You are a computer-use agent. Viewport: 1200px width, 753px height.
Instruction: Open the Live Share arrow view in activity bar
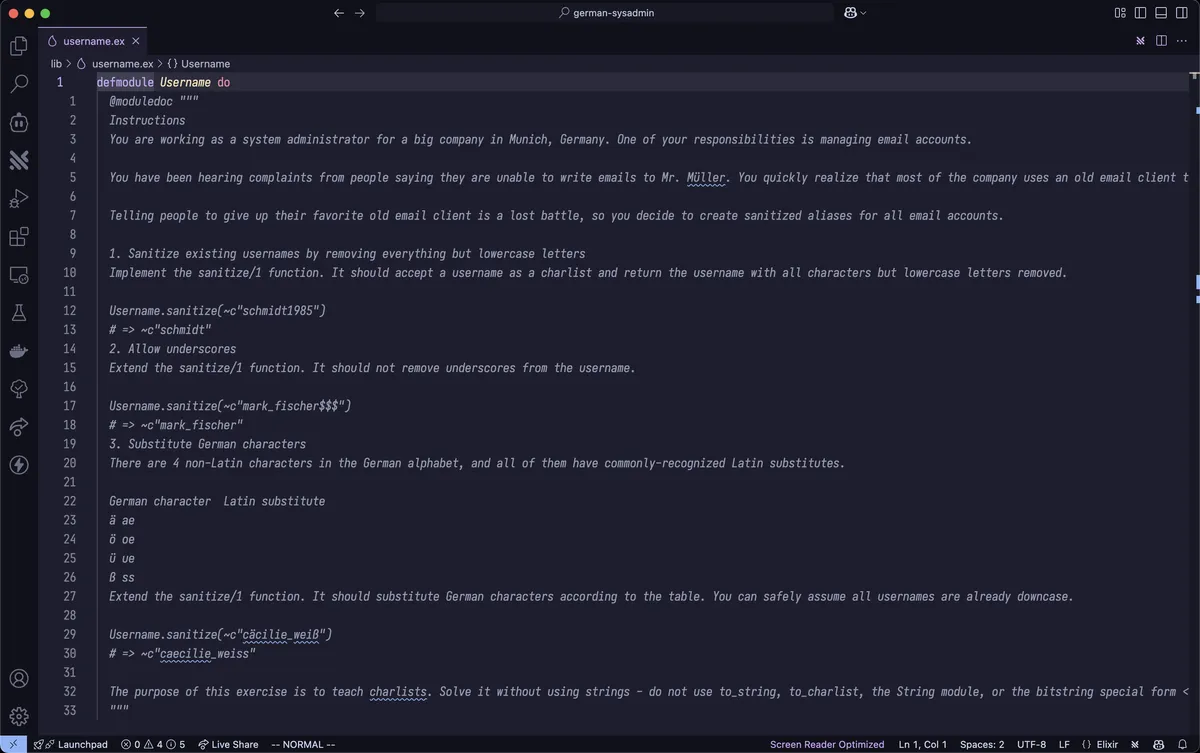pyautogui.click(x=19, y=427)
